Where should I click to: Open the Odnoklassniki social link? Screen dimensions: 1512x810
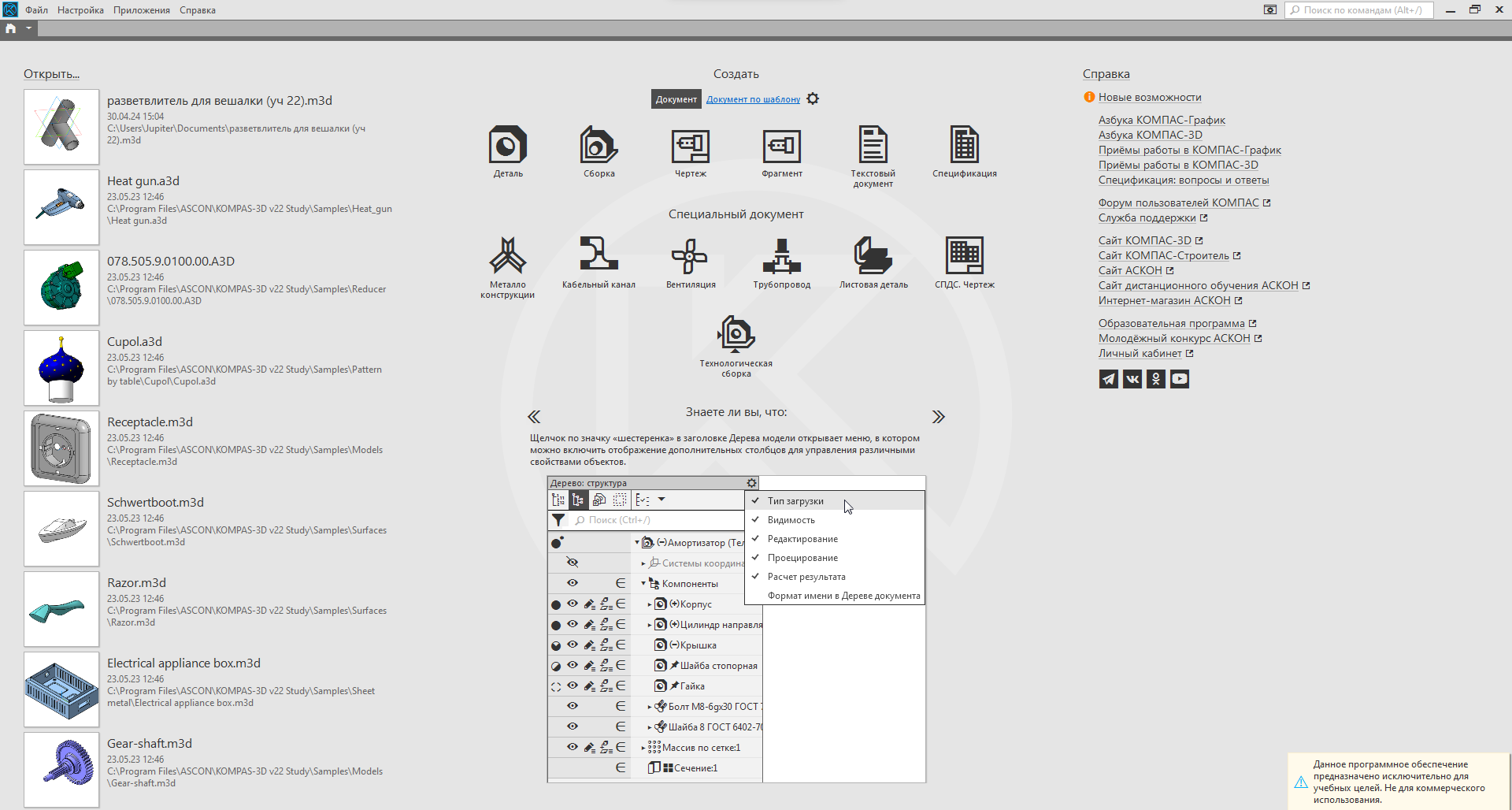(1156, 379)
